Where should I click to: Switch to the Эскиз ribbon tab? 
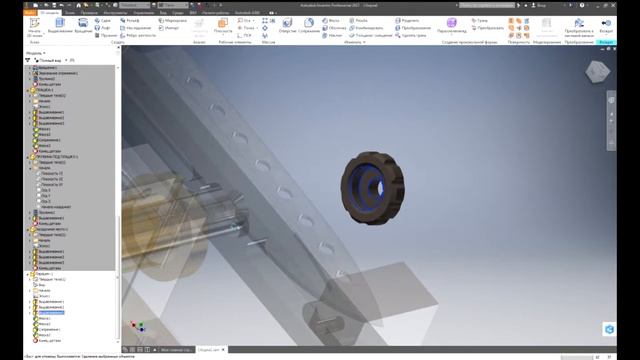pos(70,13)
